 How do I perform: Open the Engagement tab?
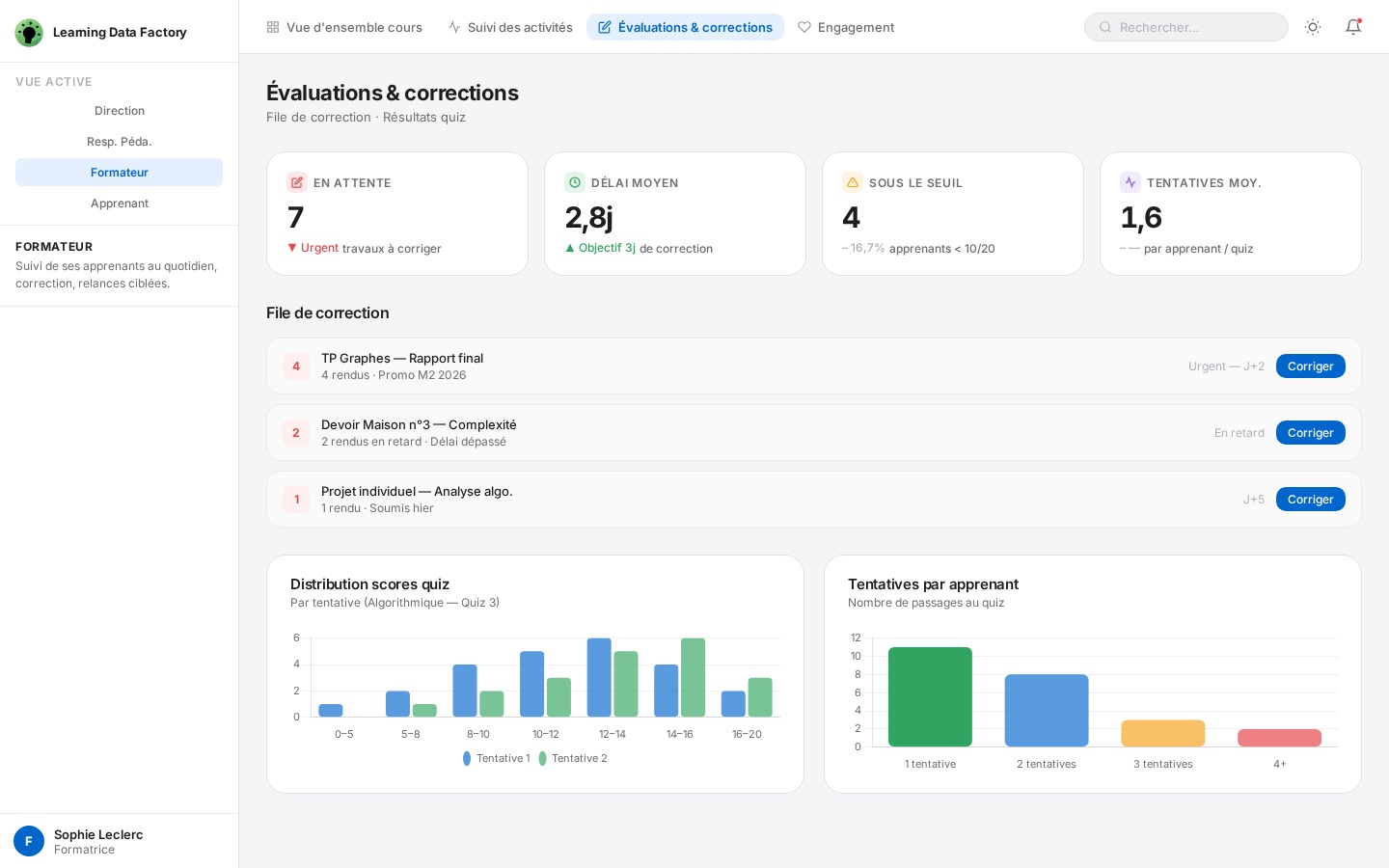coord(846,27)
